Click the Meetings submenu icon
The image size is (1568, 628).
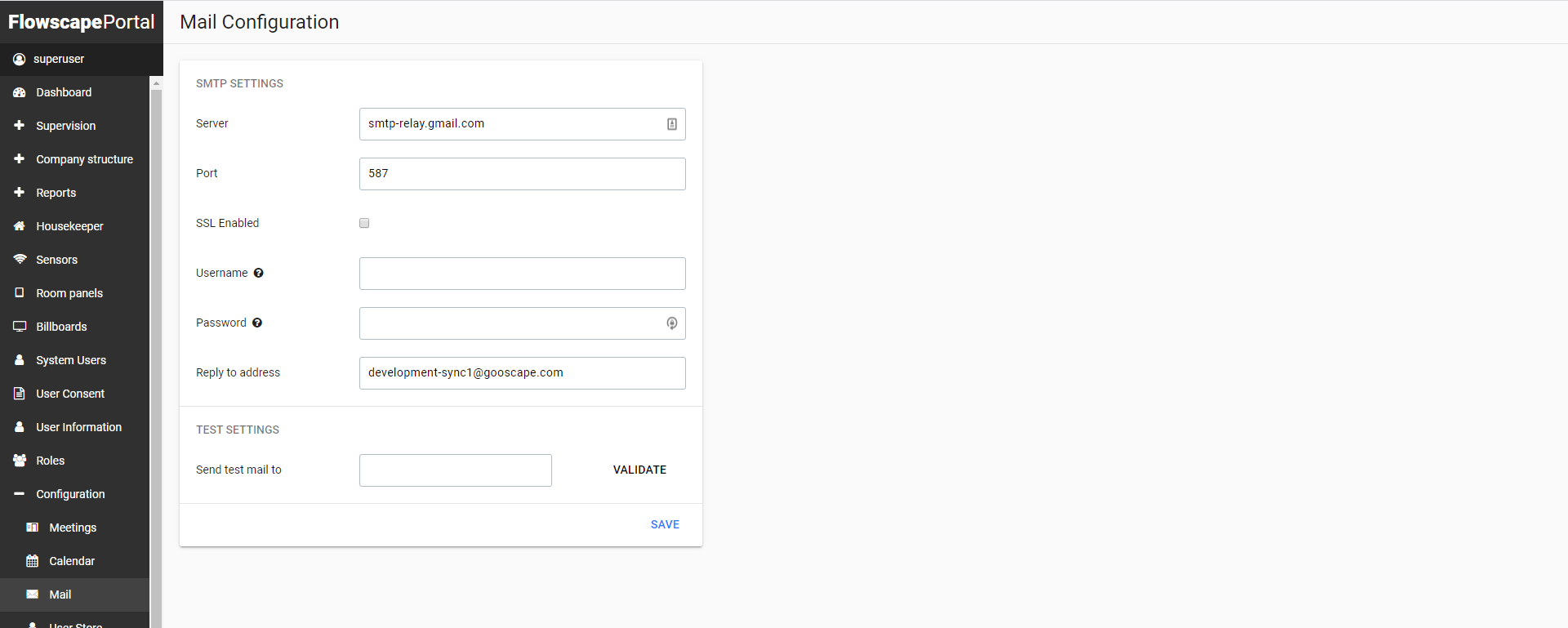[33, 528]
